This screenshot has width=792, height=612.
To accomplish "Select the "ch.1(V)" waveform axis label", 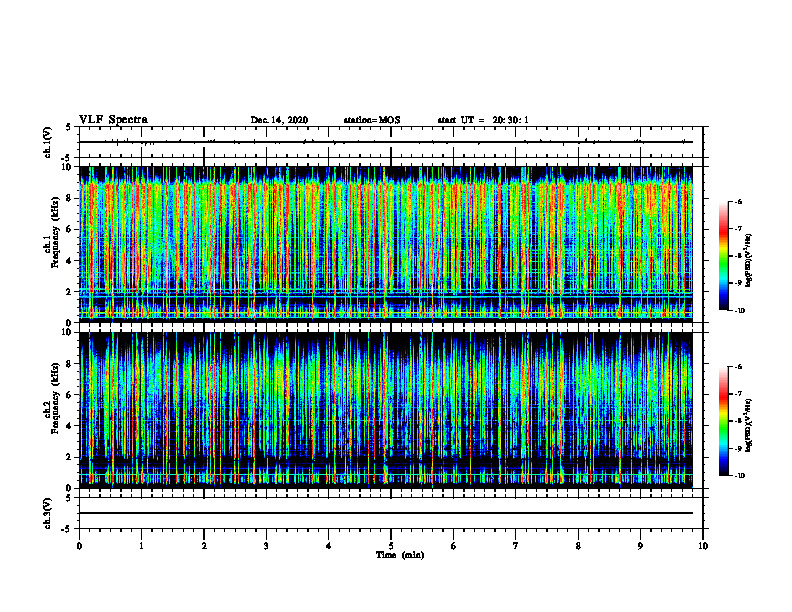I will click(x=48, y=142).
